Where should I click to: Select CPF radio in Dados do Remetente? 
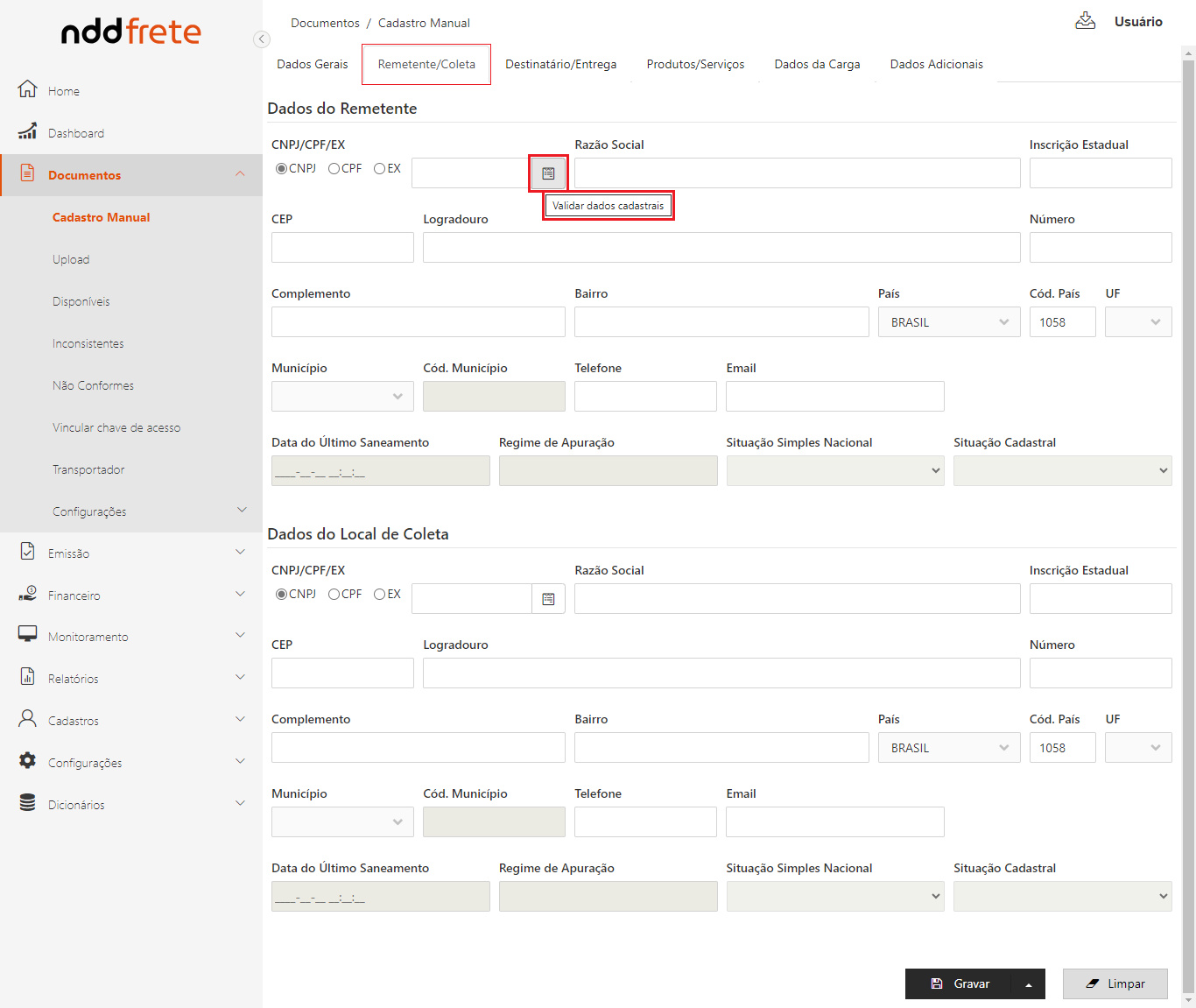(x=334, y=169)
